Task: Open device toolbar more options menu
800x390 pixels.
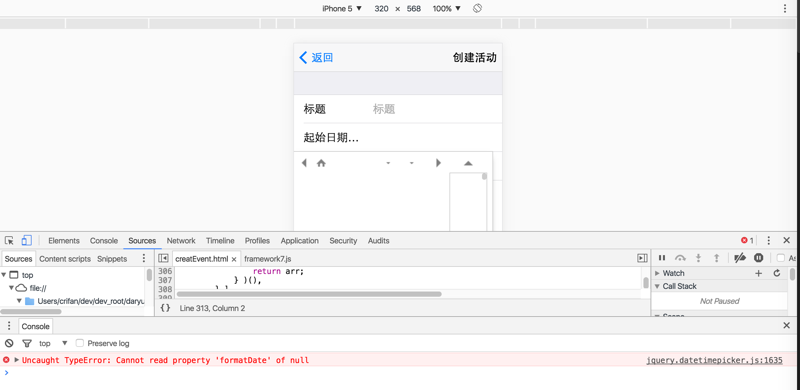Action: [785, 8]
